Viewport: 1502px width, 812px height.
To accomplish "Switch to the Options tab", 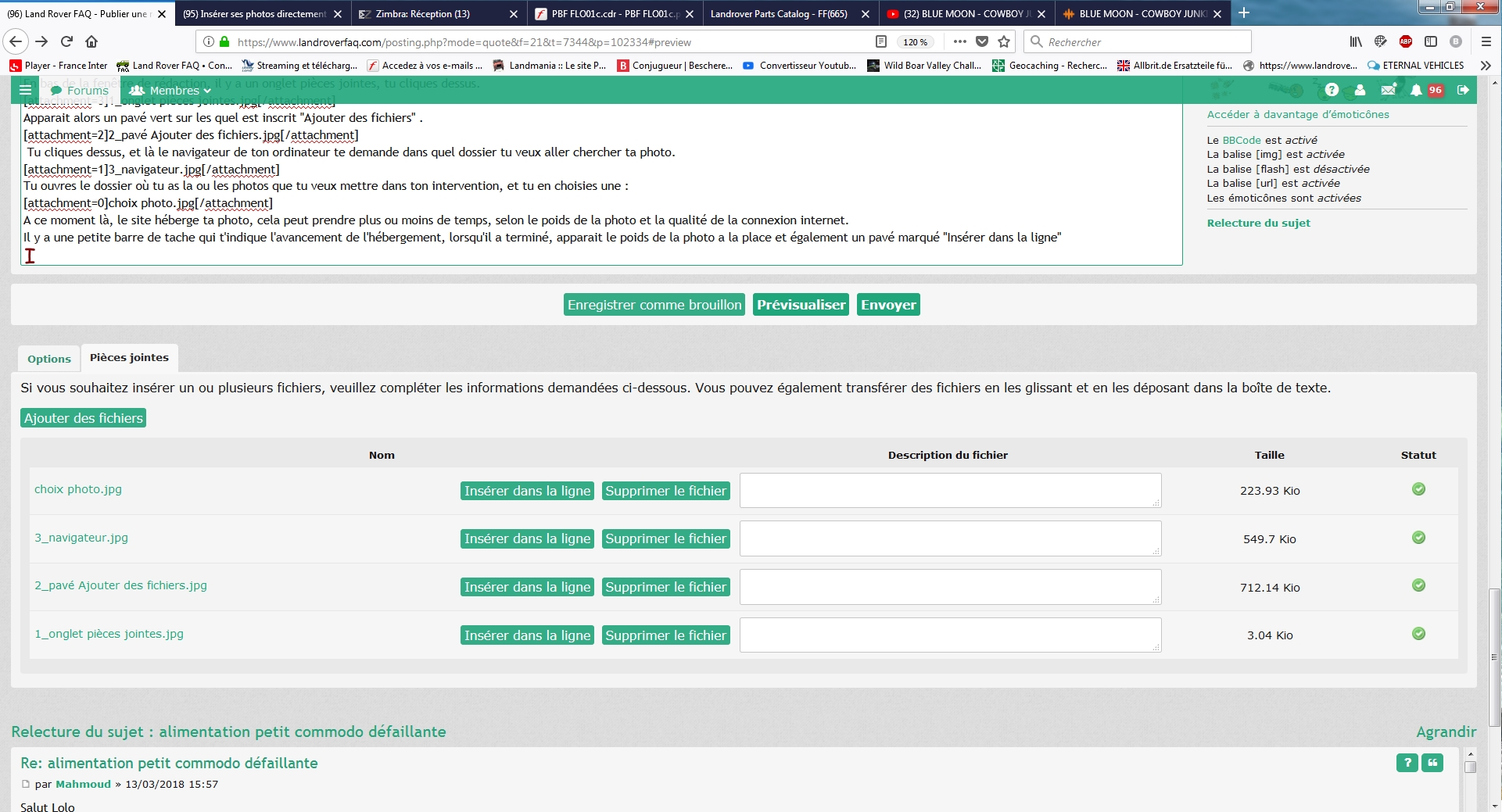I will coord(49,359).
